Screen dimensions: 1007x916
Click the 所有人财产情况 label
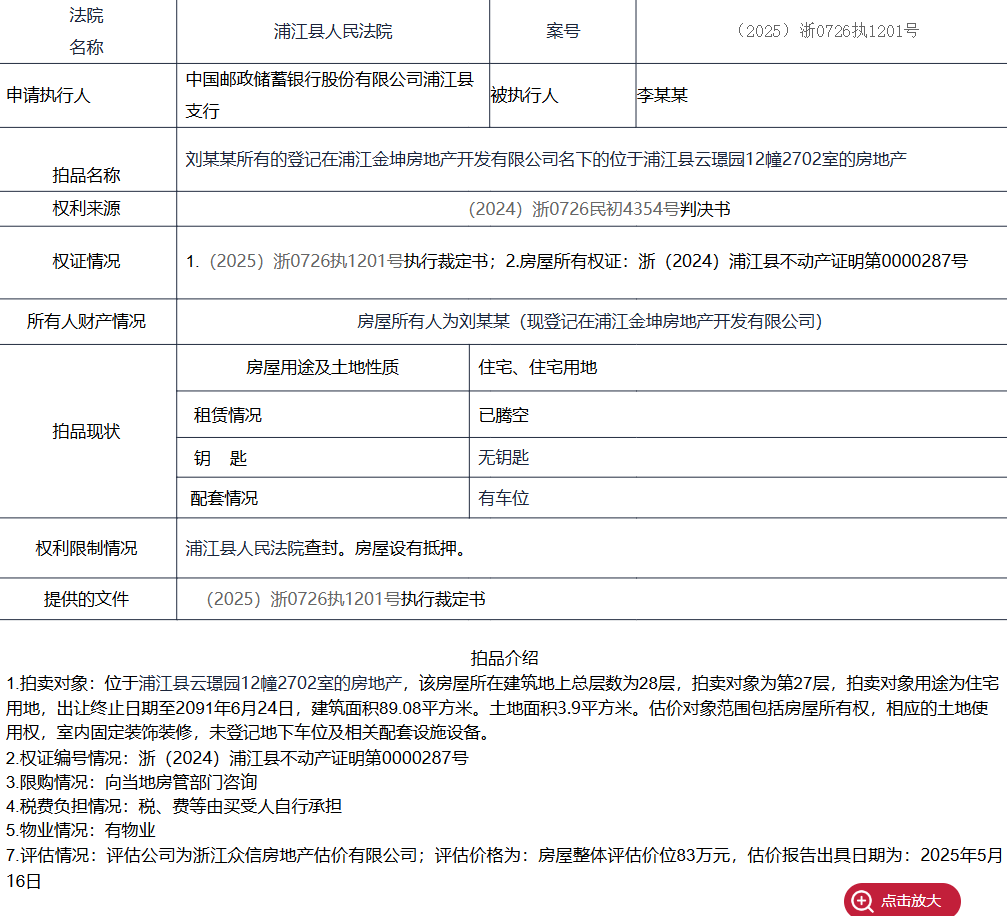point(87,321)
